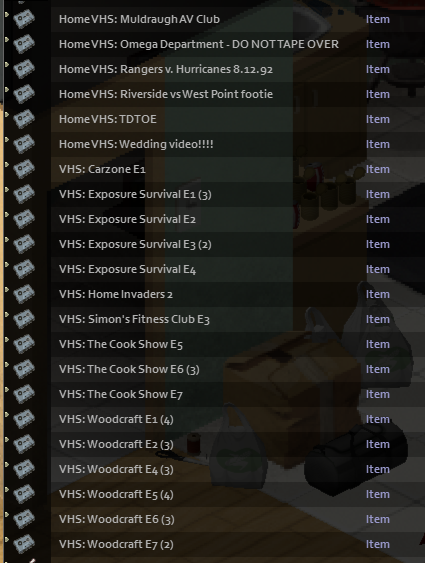Click Item label beside Exposure Survival E2
Viewport: 425px width, 563px height.
point(378,219)
